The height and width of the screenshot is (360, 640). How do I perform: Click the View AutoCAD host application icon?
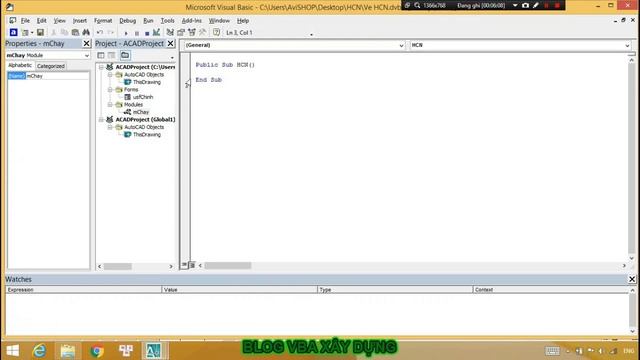[x=13, y=32]
